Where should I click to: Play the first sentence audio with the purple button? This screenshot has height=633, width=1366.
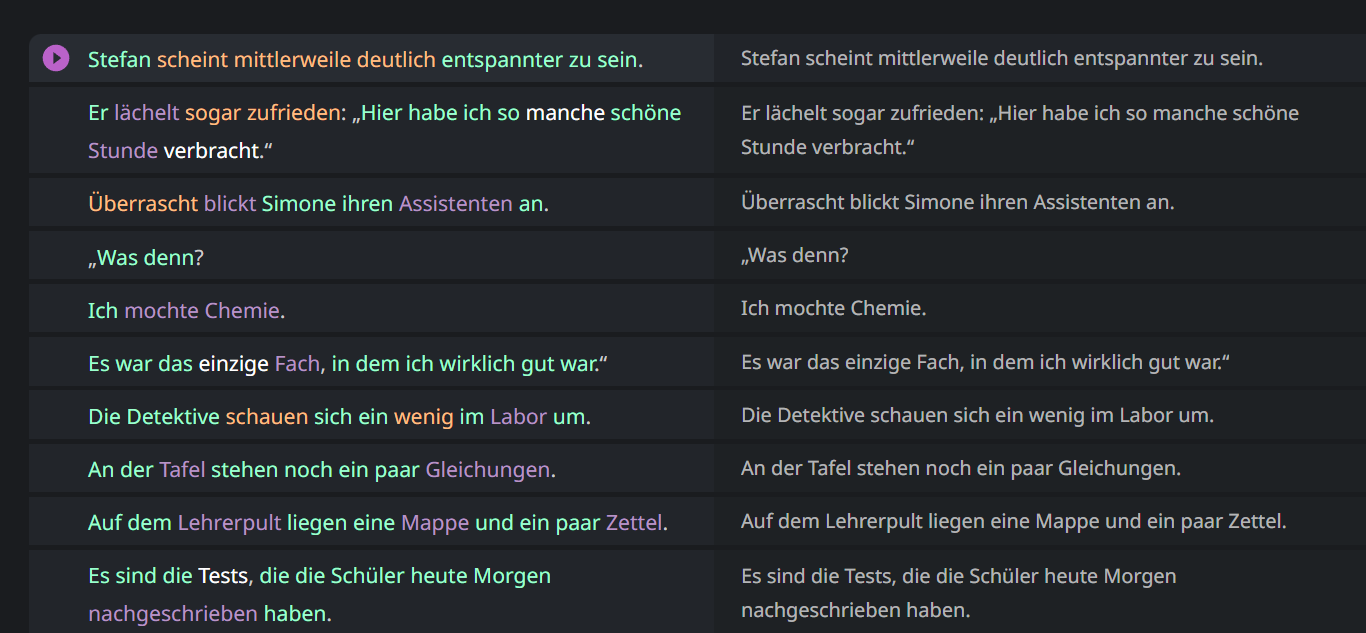coord(56,59)
